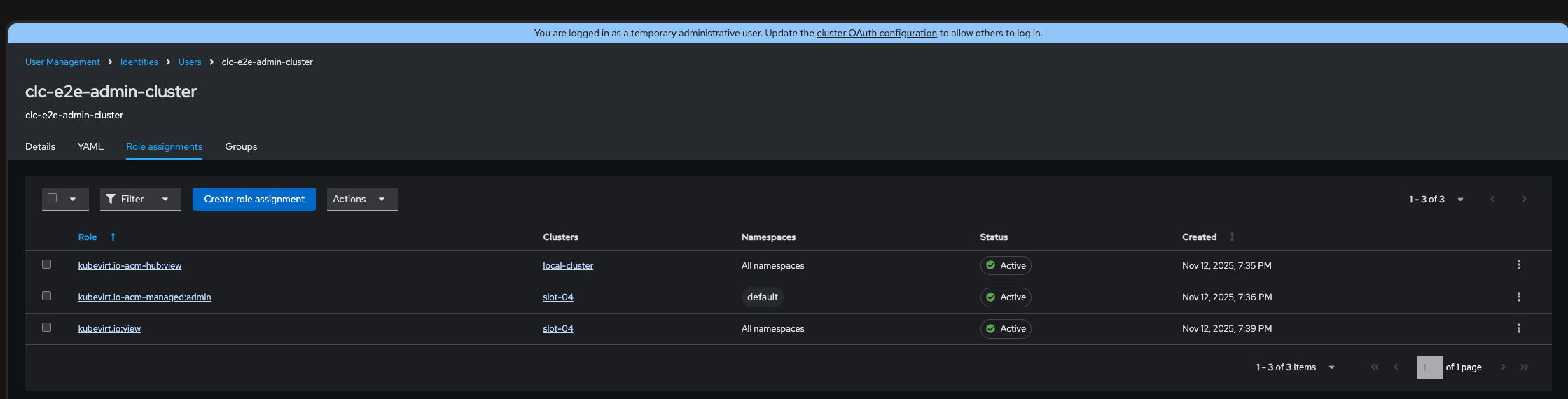Go to next page arrow in the top pagination
This screenshot has height=399, width=1568.
click(x=1524, y=199)
